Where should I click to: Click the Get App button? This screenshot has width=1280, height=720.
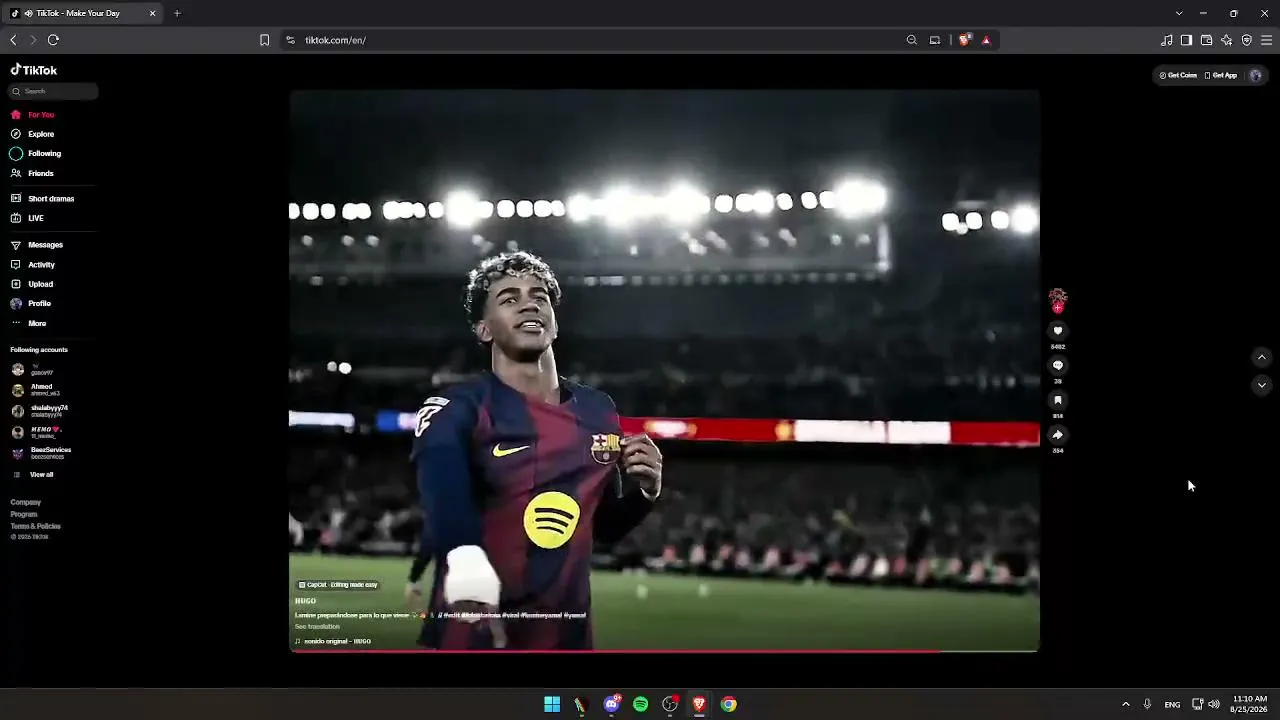(1221, 75)
